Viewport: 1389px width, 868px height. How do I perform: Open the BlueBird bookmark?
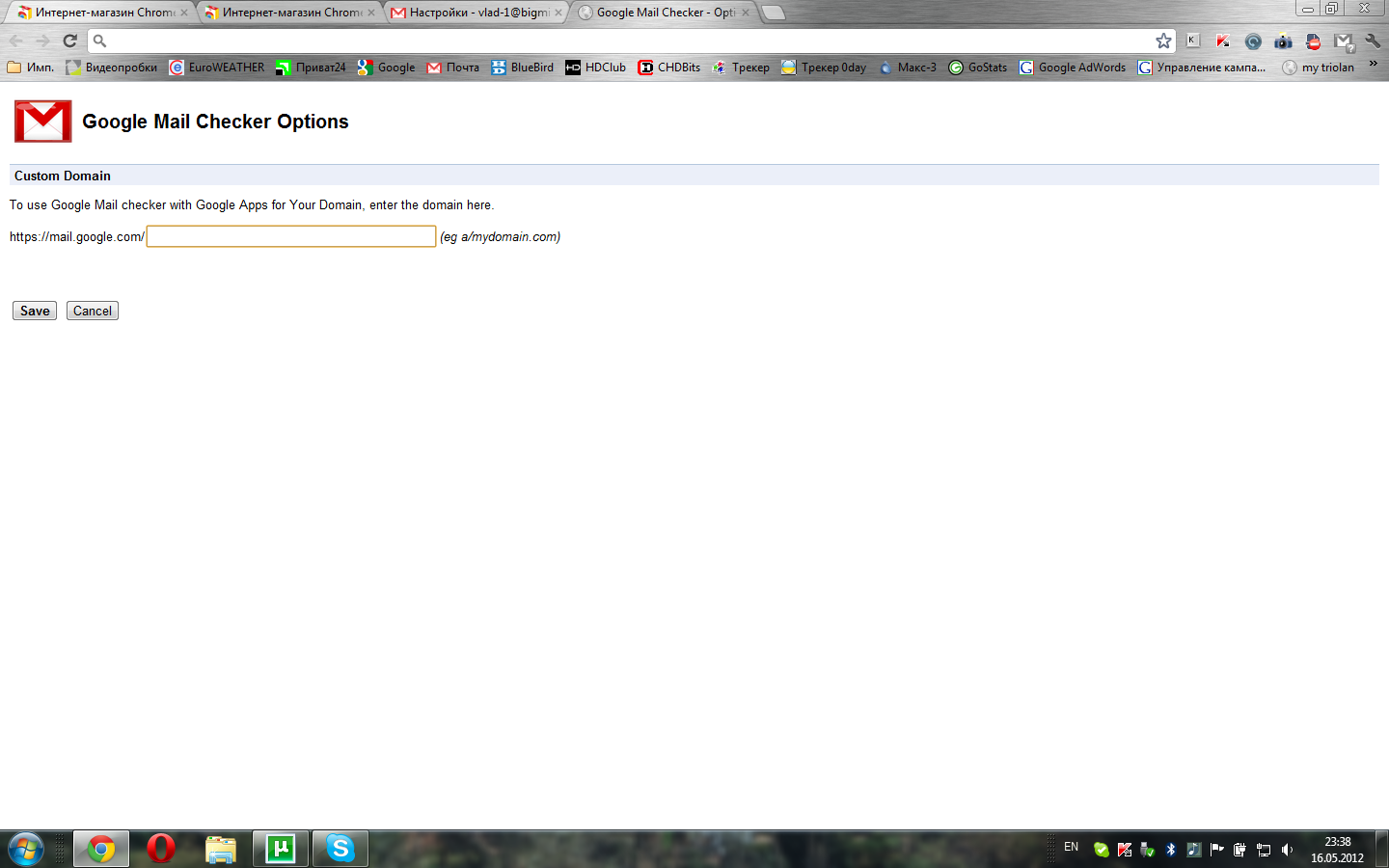(522, 68)
